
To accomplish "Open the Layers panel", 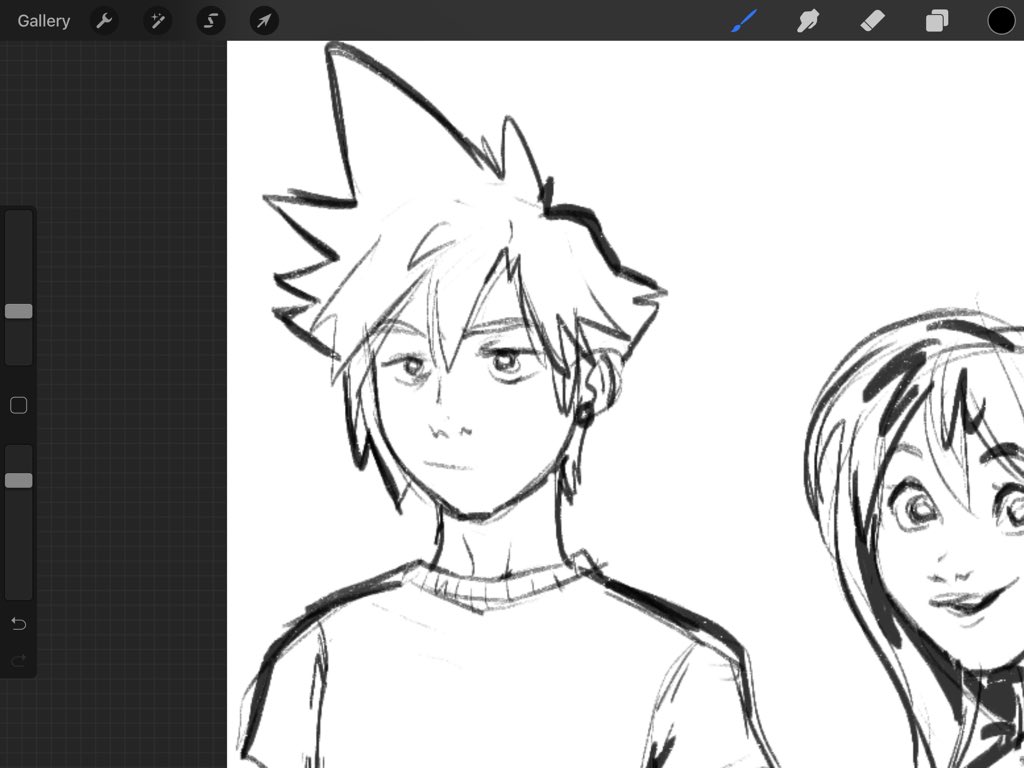I will tap(937, 21).
